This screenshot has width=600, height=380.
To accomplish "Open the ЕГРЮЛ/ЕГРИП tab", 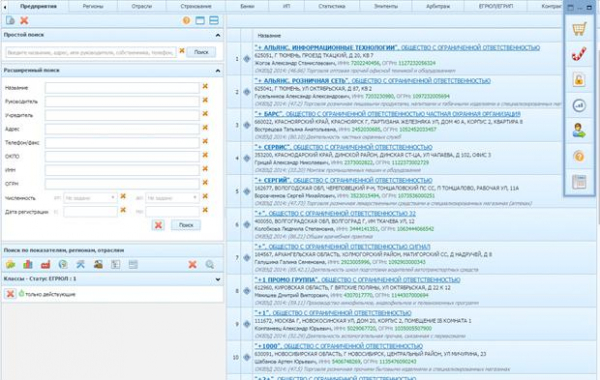I will click(496, 6).
